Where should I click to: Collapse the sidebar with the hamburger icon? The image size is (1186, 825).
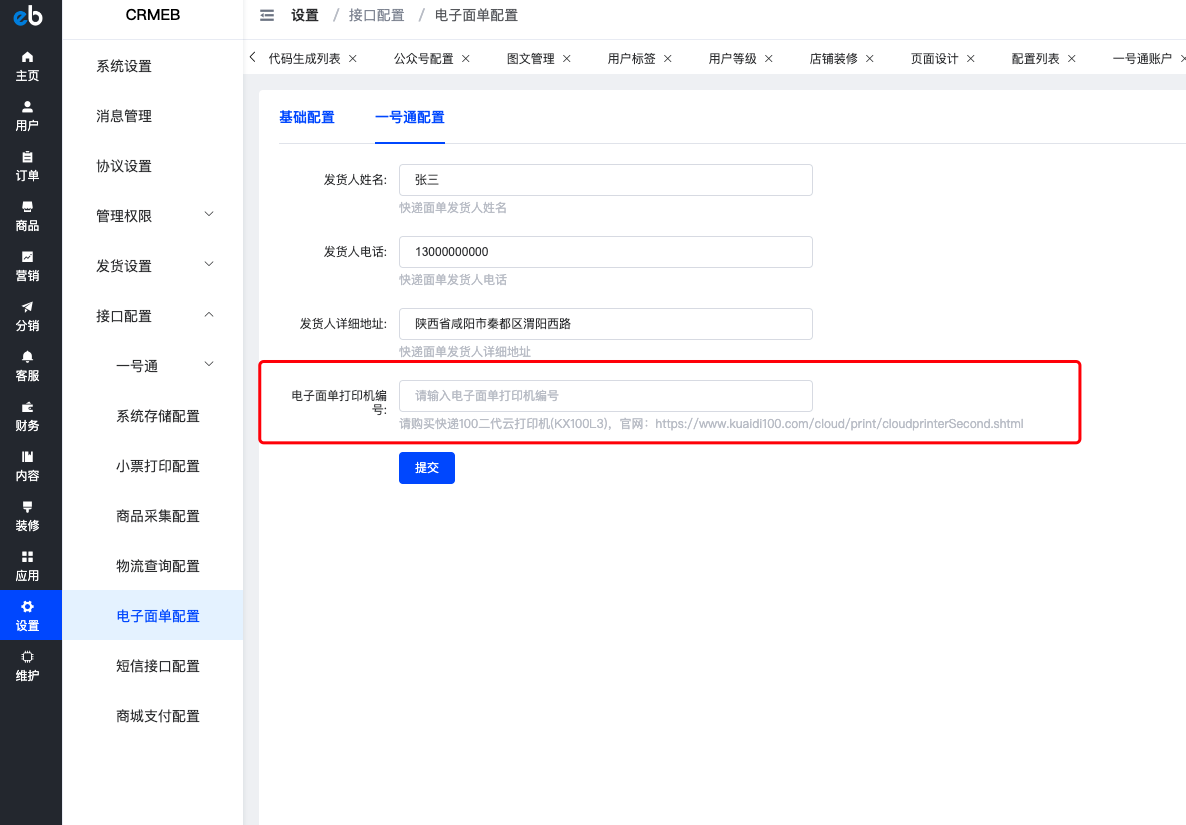[x=267, y=15]
